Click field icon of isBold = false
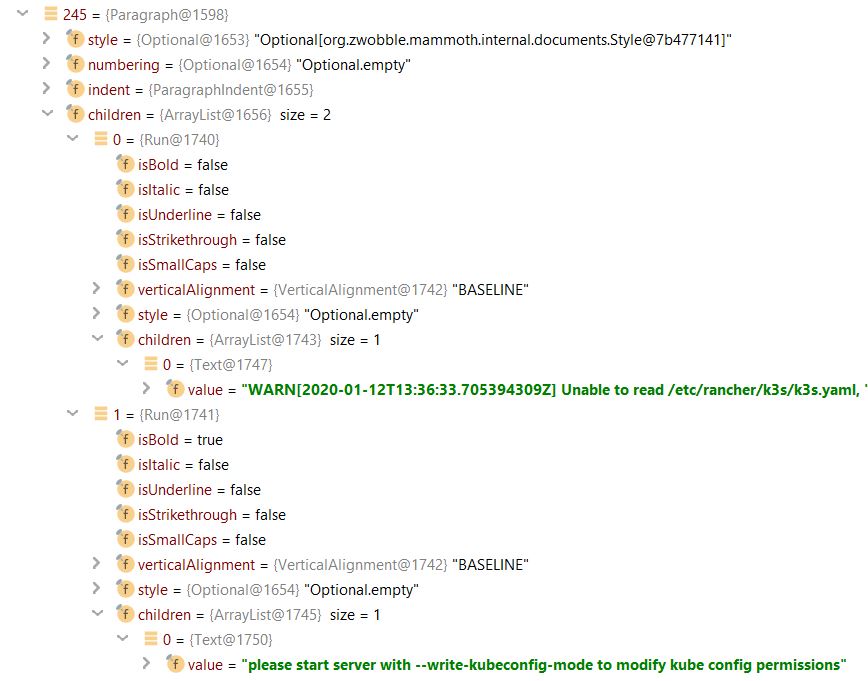The height and width of the screenshot is (681, 868). [x=125, y=164]
